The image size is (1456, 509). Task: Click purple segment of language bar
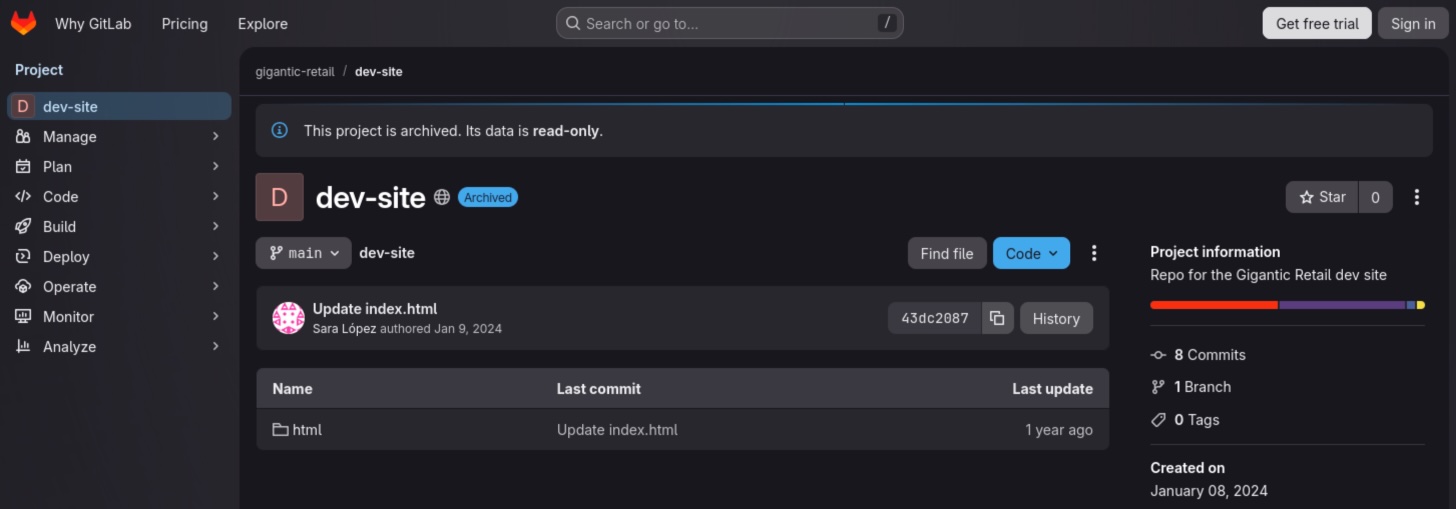1342,305
